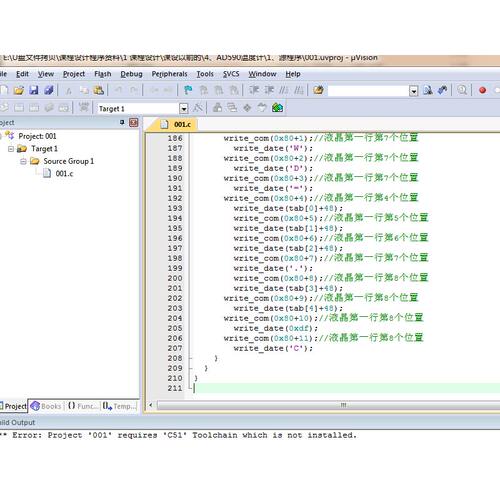Click the Paste toolbar icon

99,90
